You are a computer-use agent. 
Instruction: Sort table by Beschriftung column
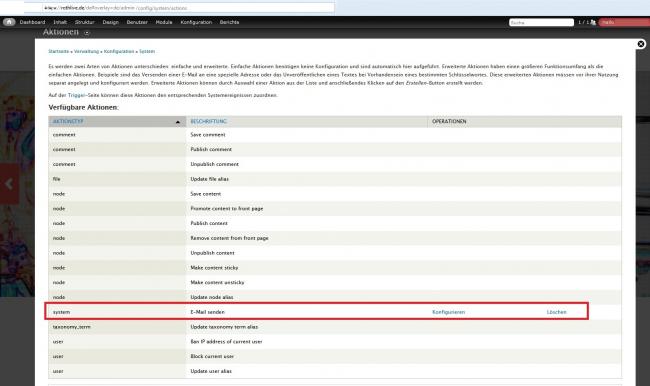click(x=209, y=121)
